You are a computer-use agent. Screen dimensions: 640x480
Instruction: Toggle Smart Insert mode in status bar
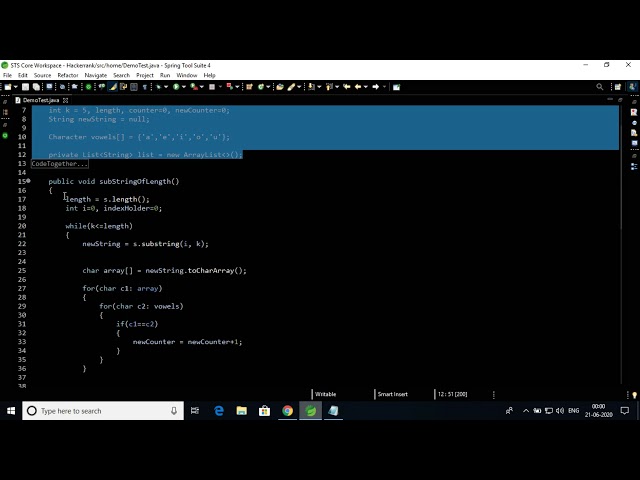pos(392,394)
